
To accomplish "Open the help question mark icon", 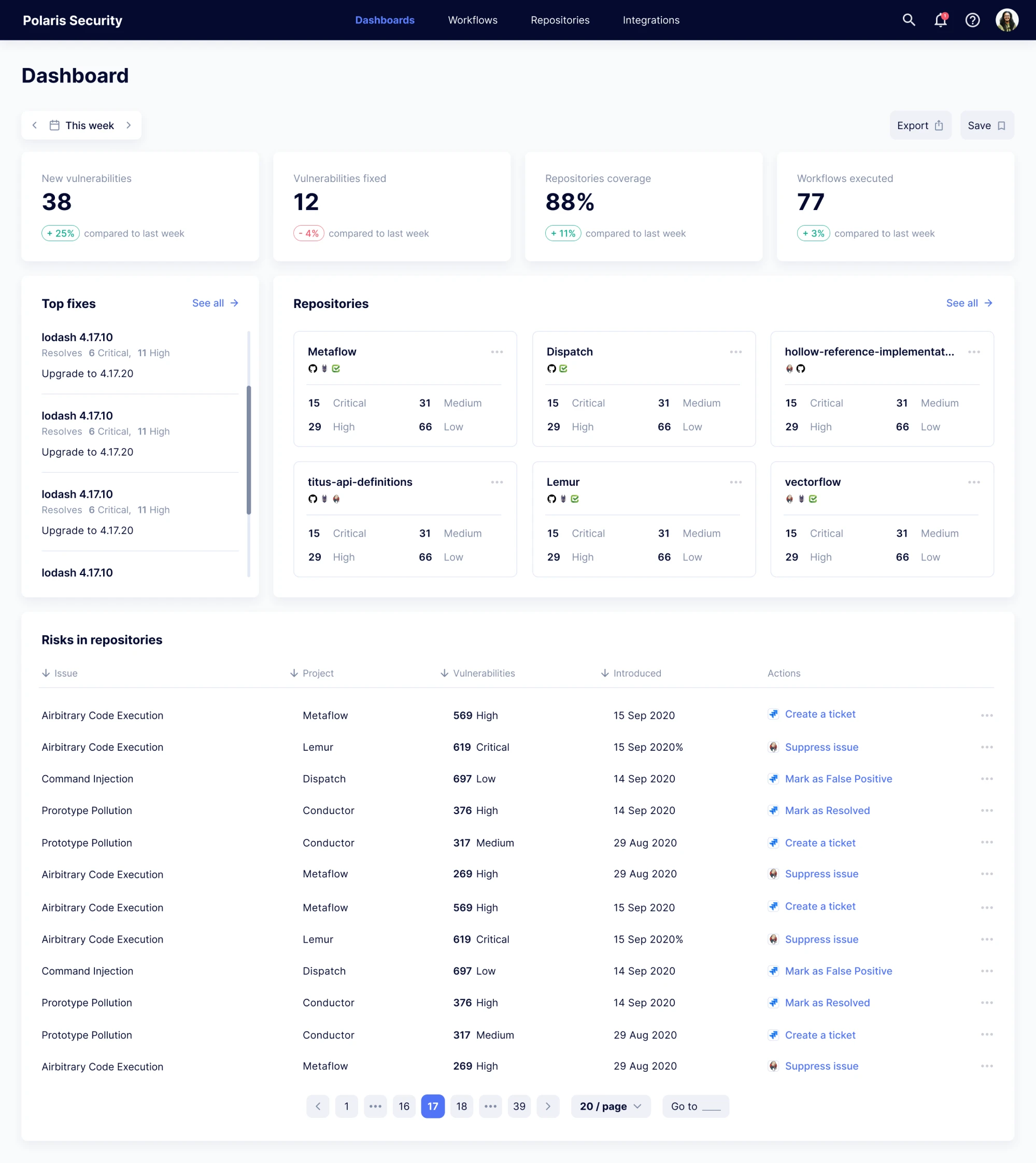I will (972, 20).
